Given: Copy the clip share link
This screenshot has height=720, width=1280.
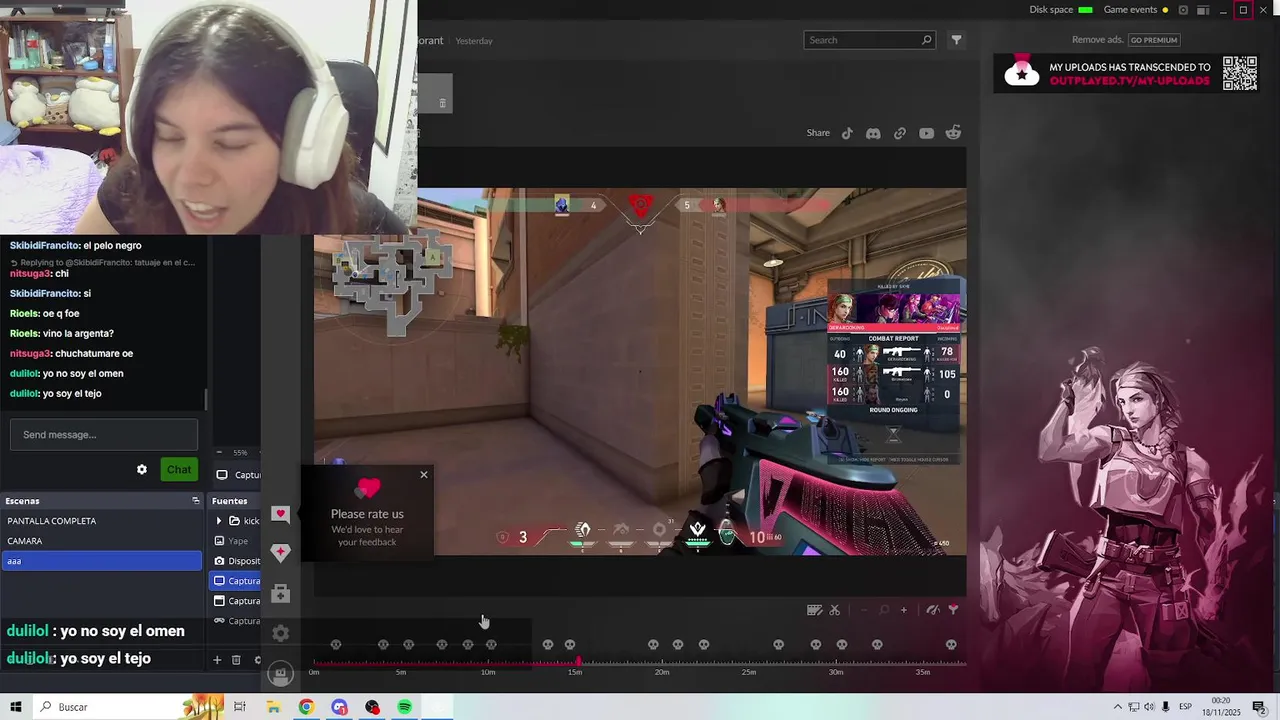Looking at the screenshot, I should pyautogui.click(x=900, y=133).
